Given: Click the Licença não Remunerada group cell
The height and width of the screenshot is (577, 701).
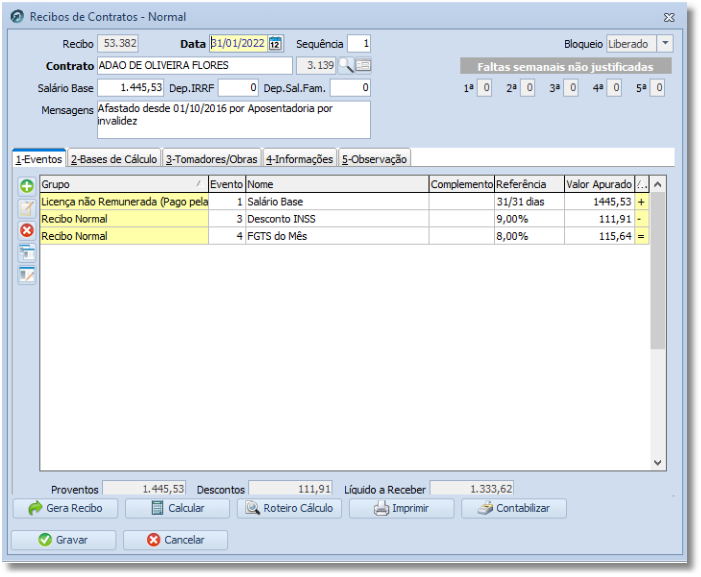Looking at the screenshot, I should click(124, 202).
